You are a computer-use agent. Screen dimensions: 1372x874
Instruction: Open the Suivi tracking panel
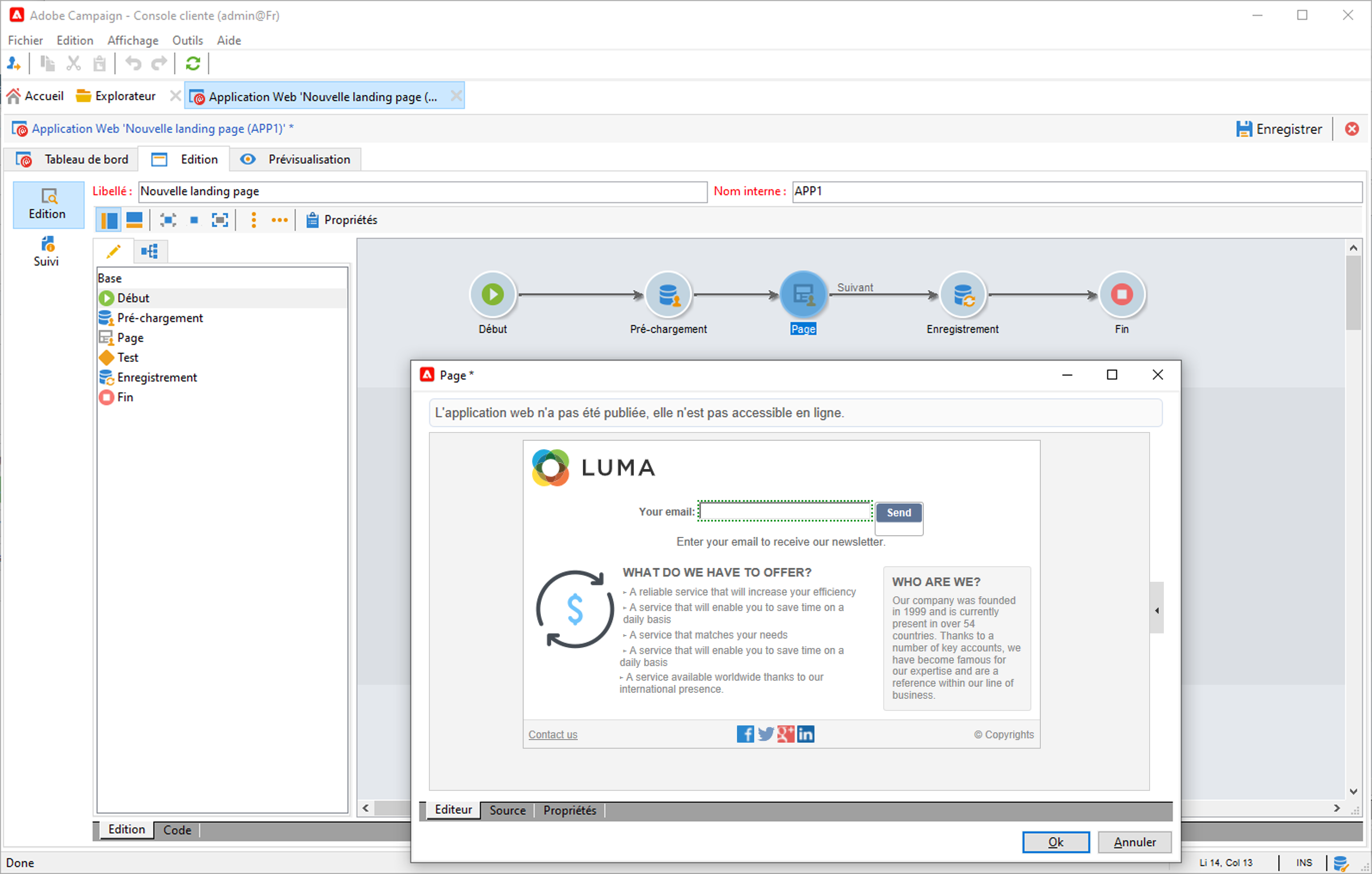pyautogui.click(x=47, y=251)
